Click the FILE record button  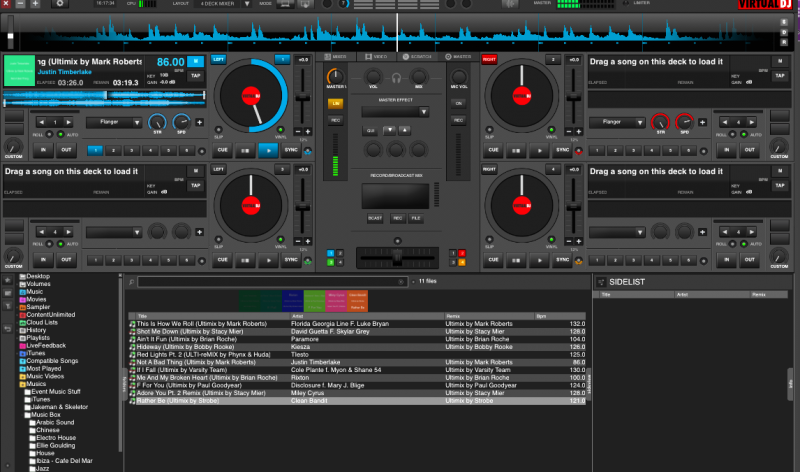coord(416,218)
